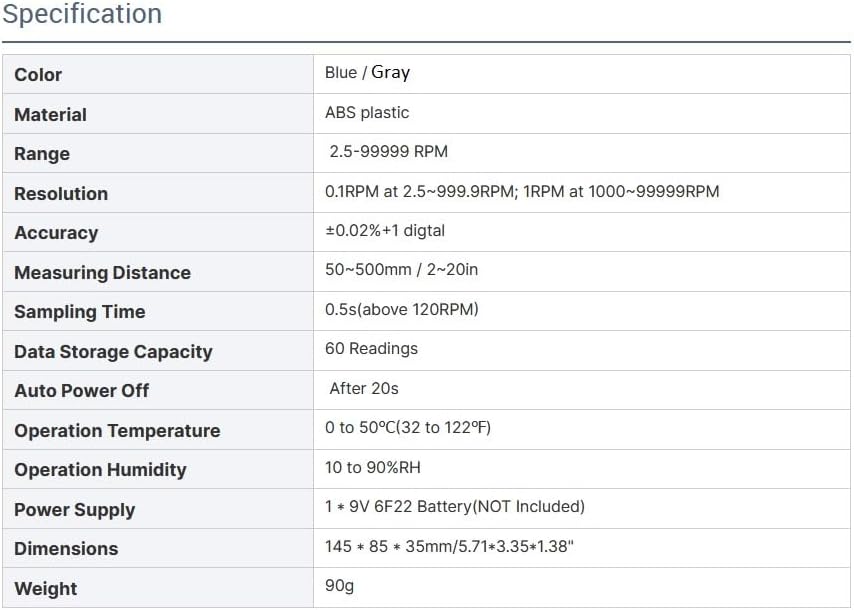Click the Power Supply battery value

coord(455,507)
